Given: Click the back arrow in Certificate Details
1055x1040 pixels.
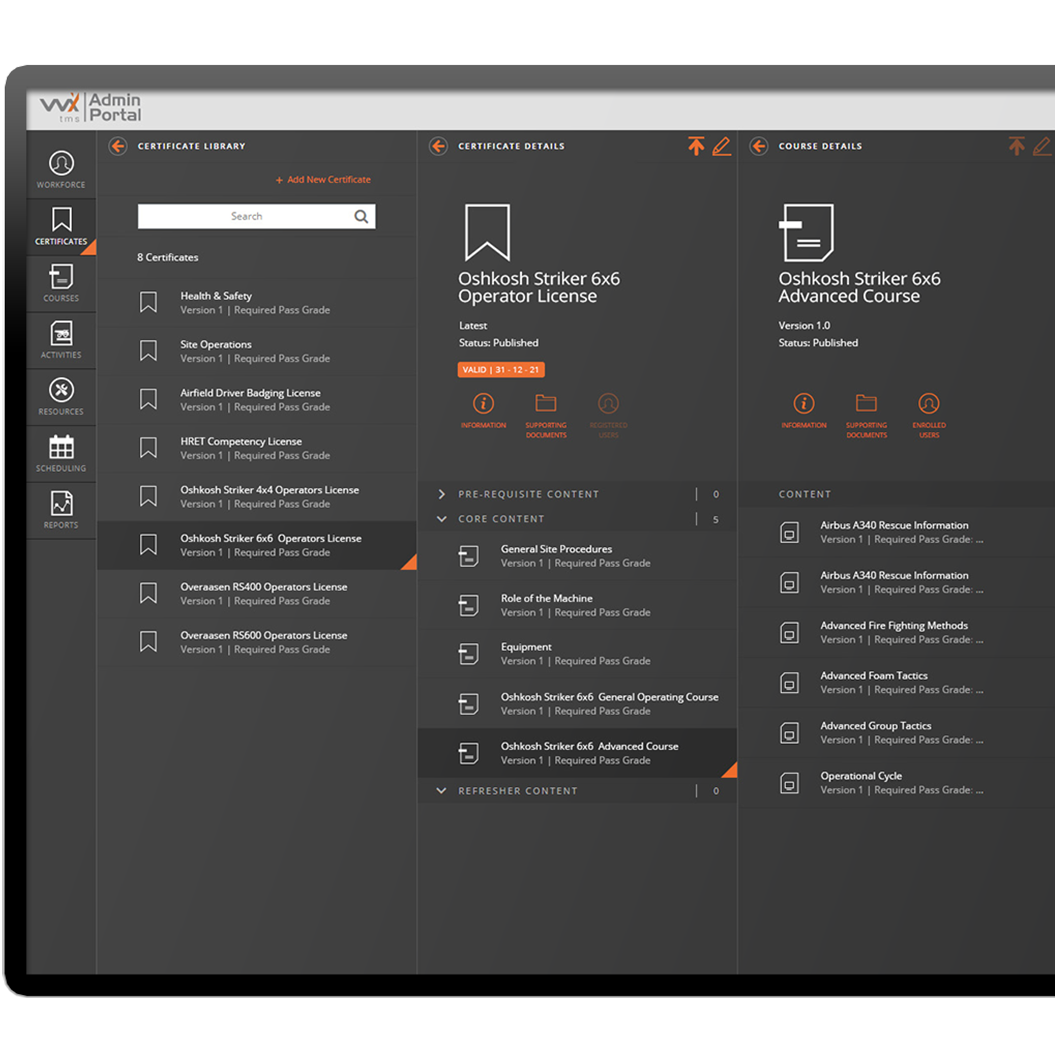Looking at the screenshot, I should pos(438,146).
